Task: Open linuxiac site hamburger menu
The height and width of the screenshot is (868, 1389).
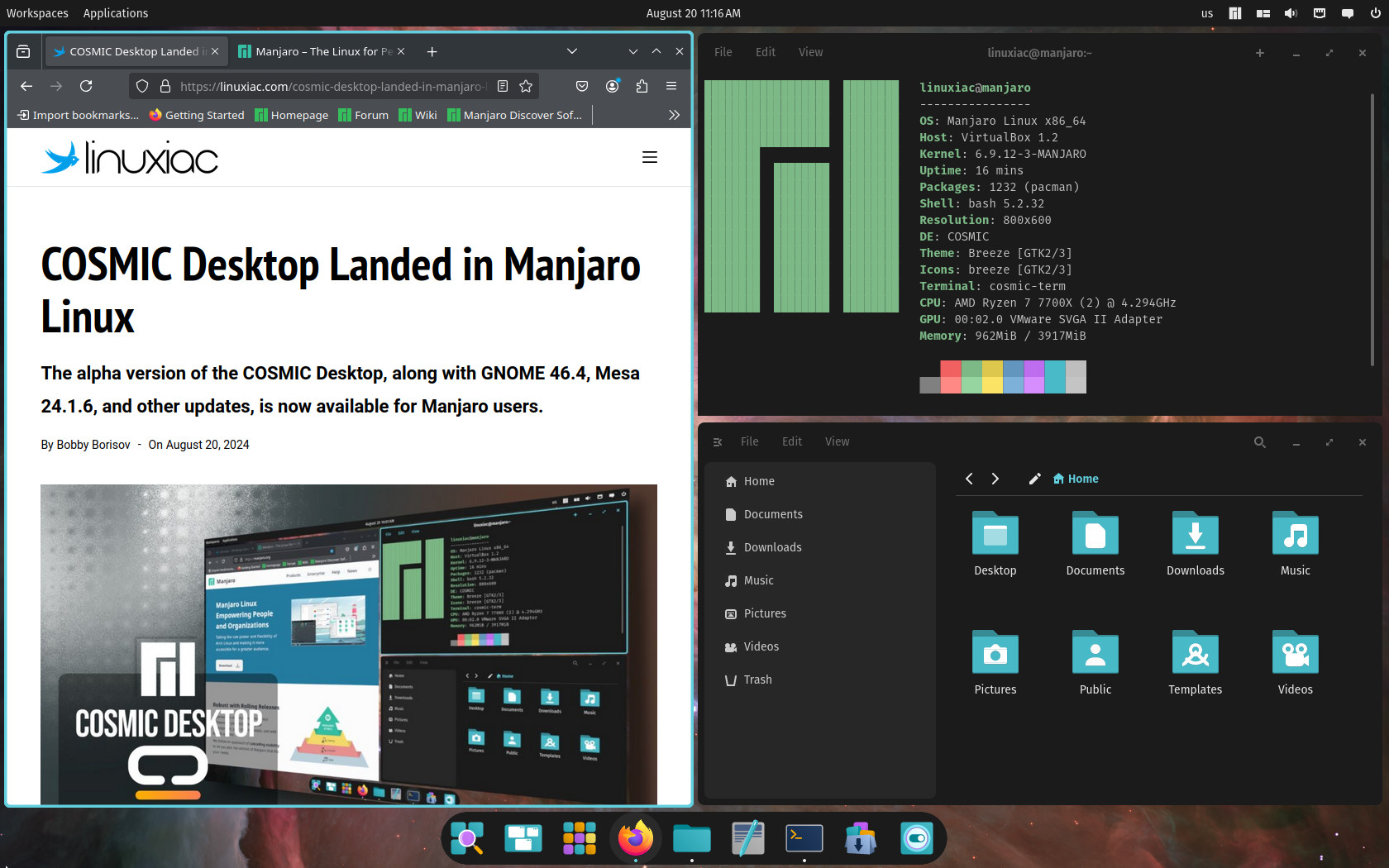Action: tap(650, 157)
